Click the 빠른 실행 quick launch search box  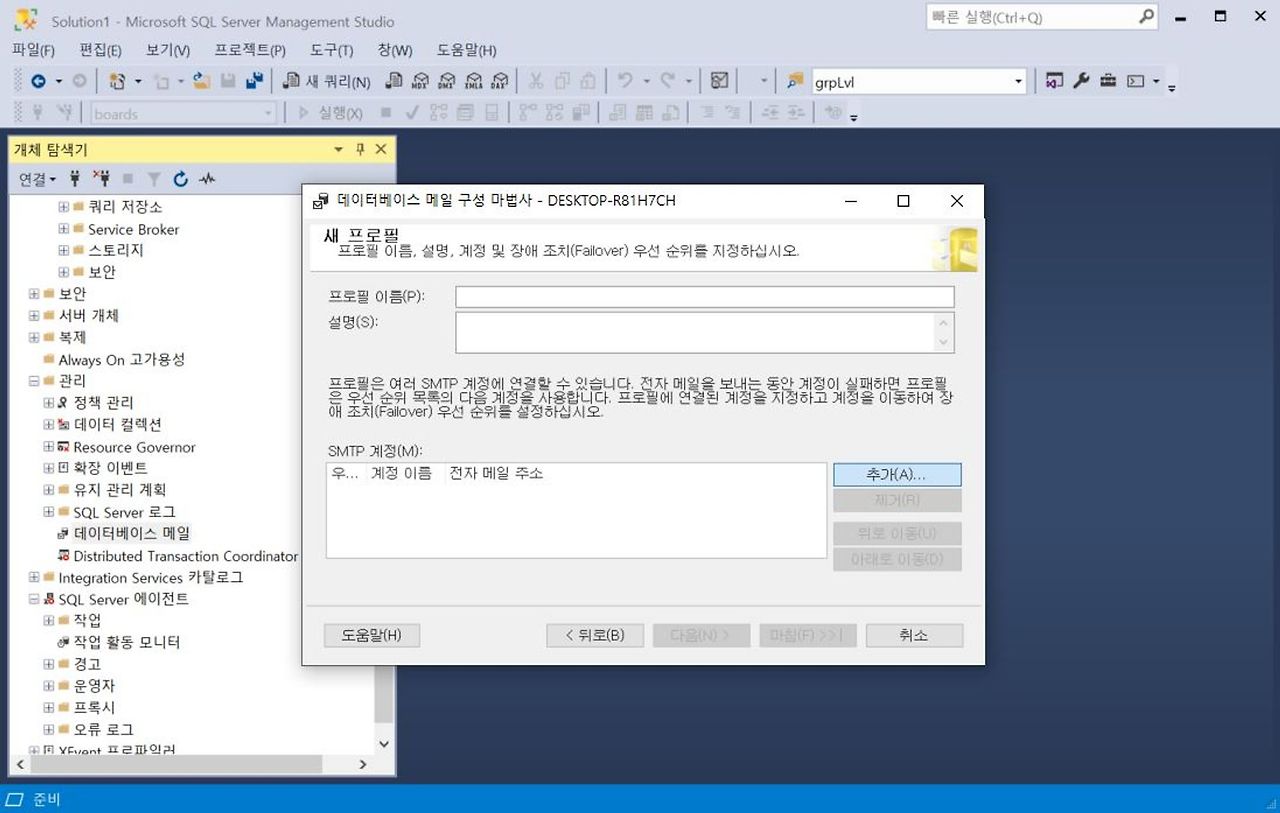(1041, 17)
